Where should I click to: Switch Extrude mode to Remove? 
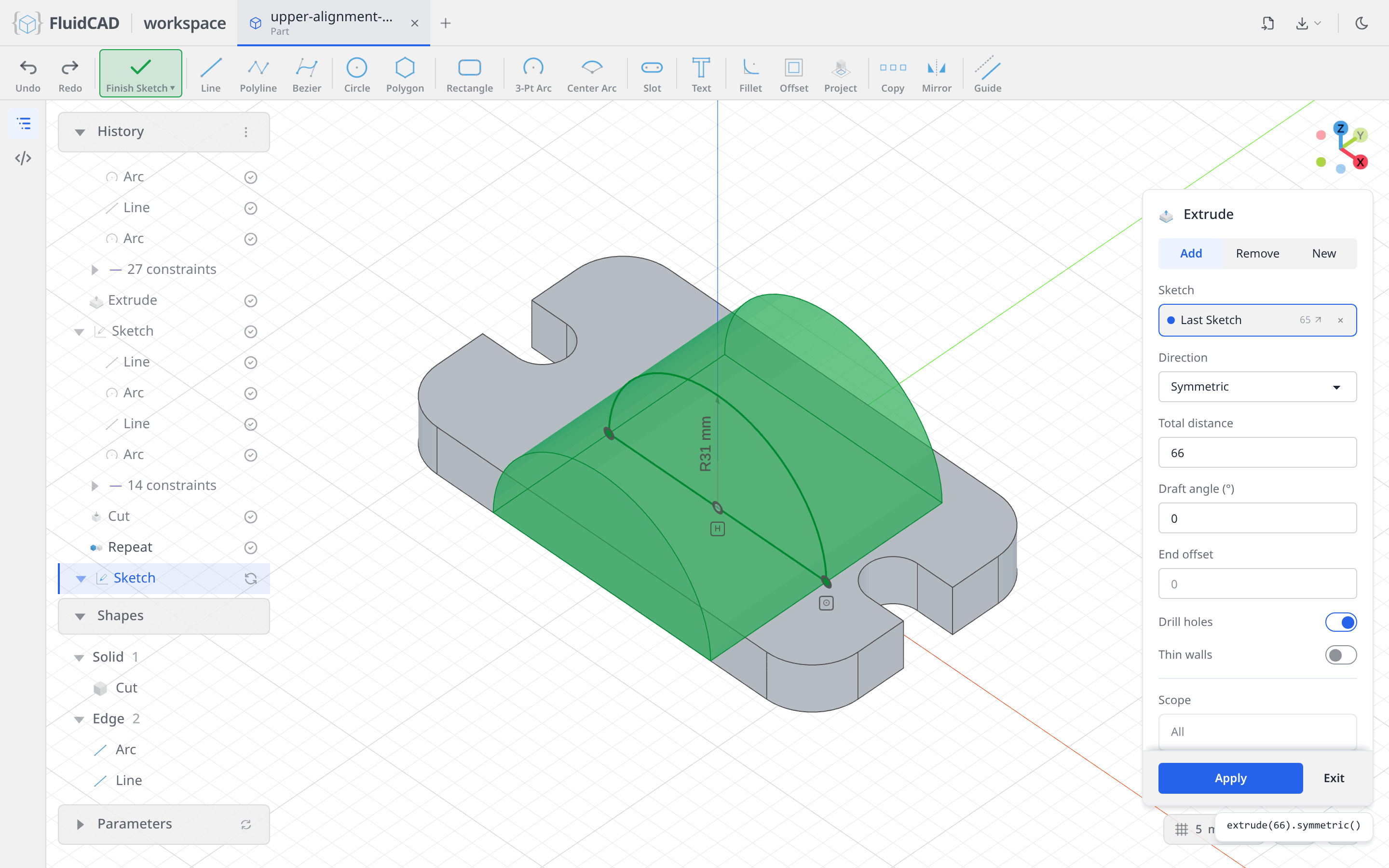pyautogui.click(x=1257, y=253)
